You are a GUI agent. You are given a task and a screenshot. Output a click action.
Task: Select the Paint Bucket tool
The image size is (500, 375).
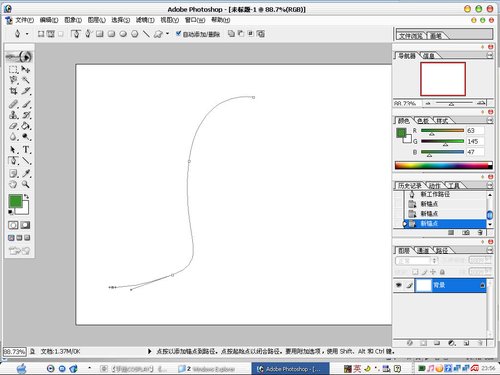[26, 126]
